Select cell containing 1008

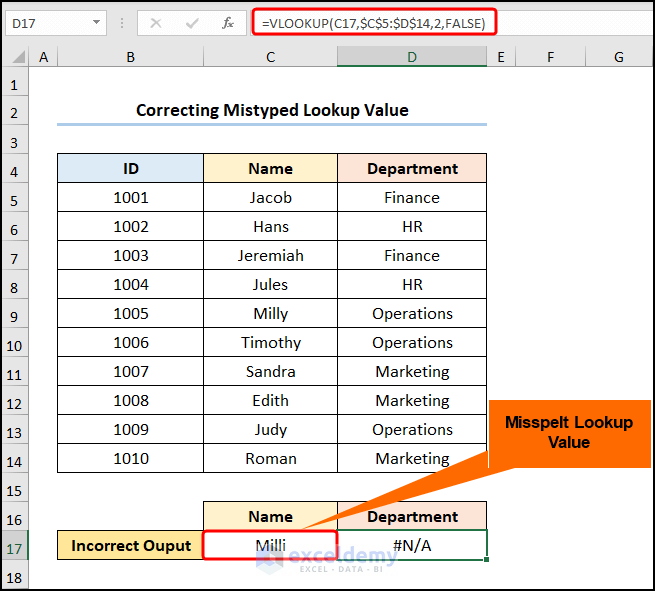point(130,400)
